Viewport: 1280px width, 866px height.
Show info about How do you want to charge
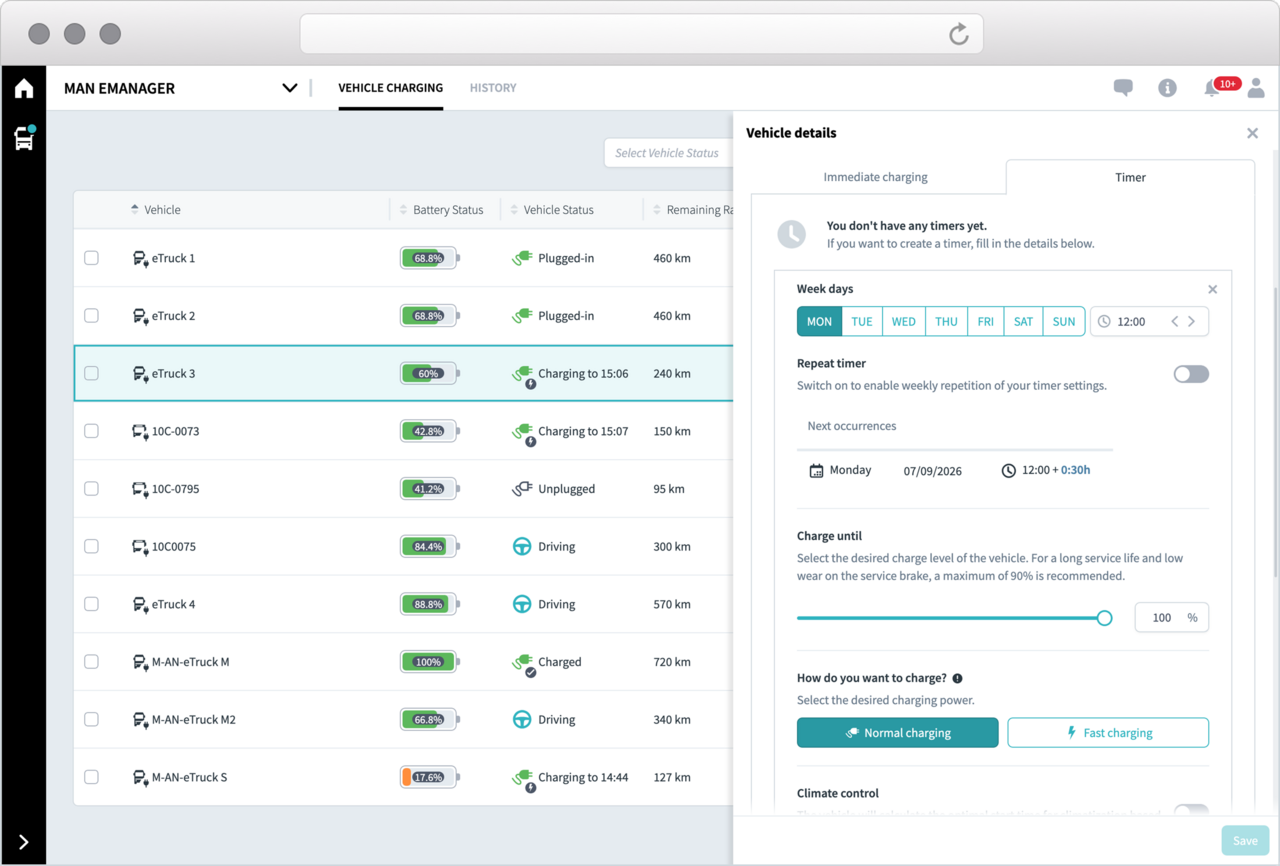957,678
